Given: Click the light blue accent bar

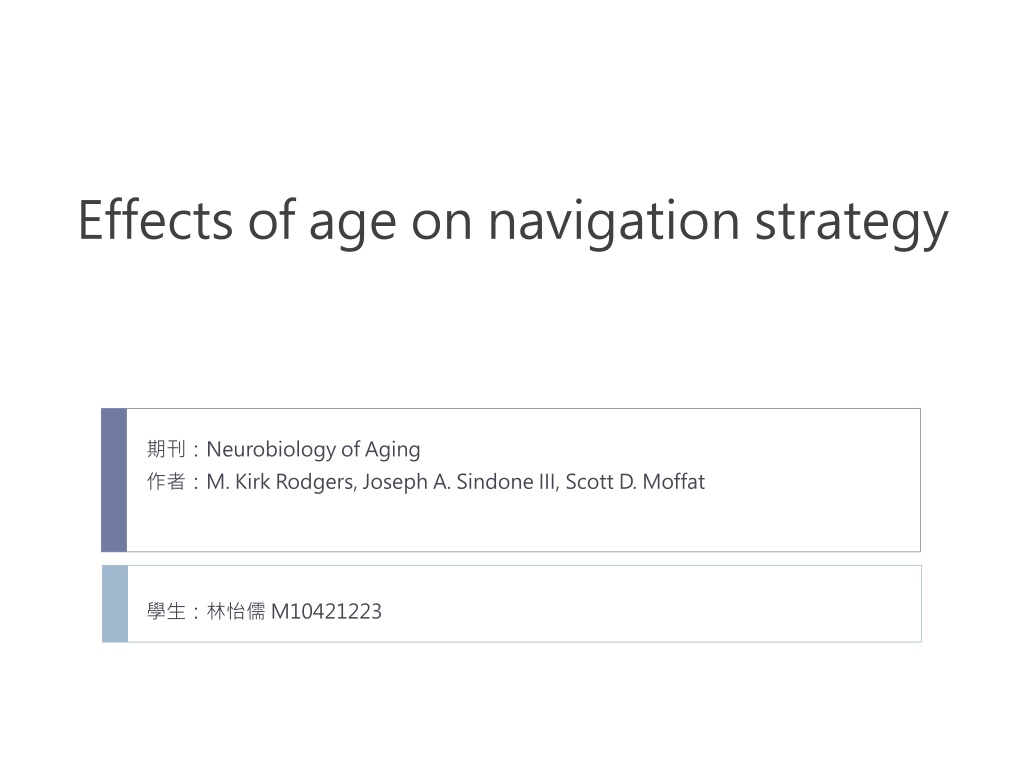Looking at the screenshot, I should pyautogui.click(x=115, y=604).
